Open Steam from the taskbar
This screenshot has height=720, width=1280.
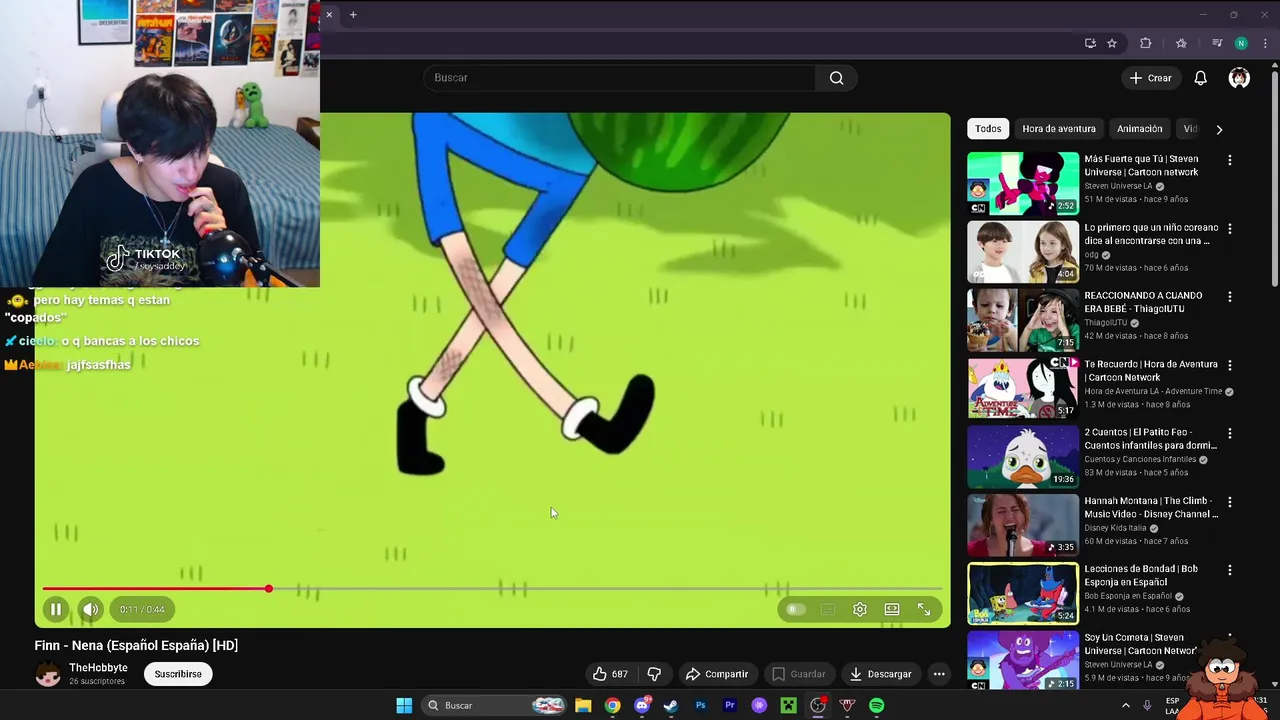(671, 706)
